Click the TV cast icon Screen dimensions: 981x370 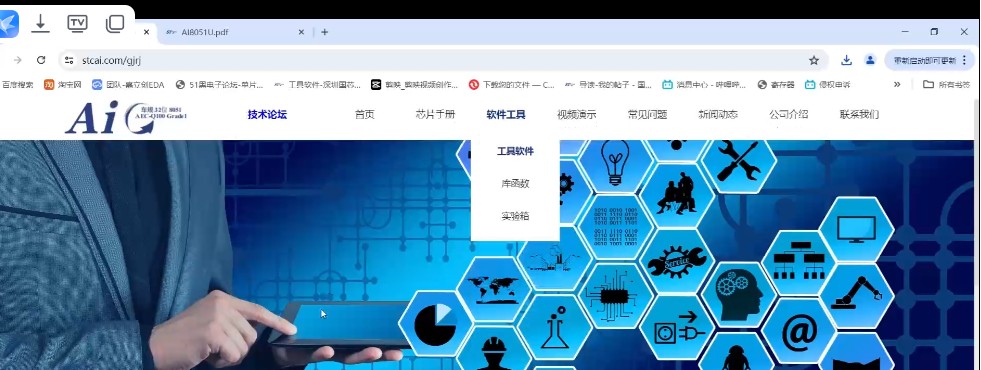(x=78, y=24)
